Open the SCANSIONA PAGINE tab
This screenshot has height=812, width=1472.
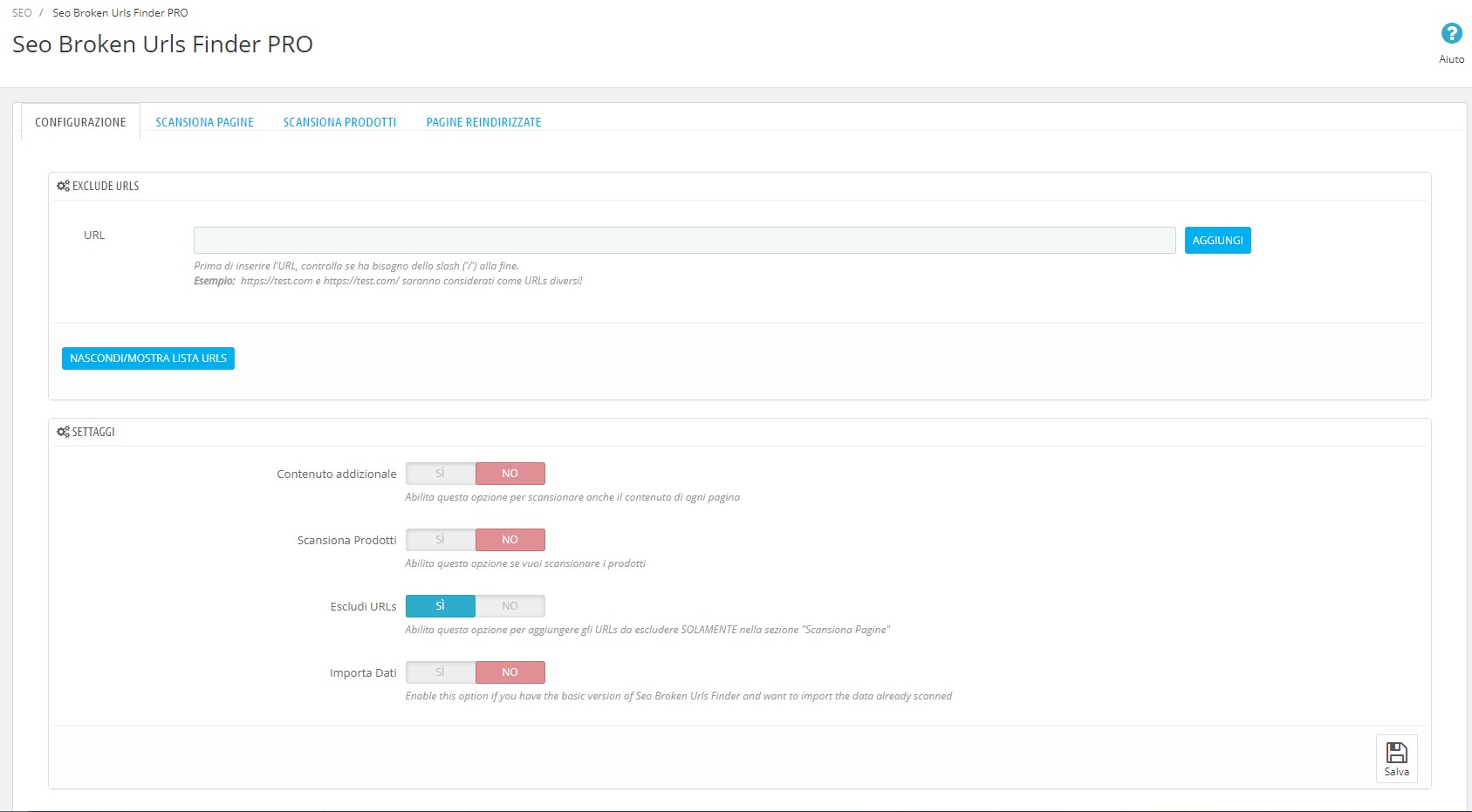pos(204,122)
